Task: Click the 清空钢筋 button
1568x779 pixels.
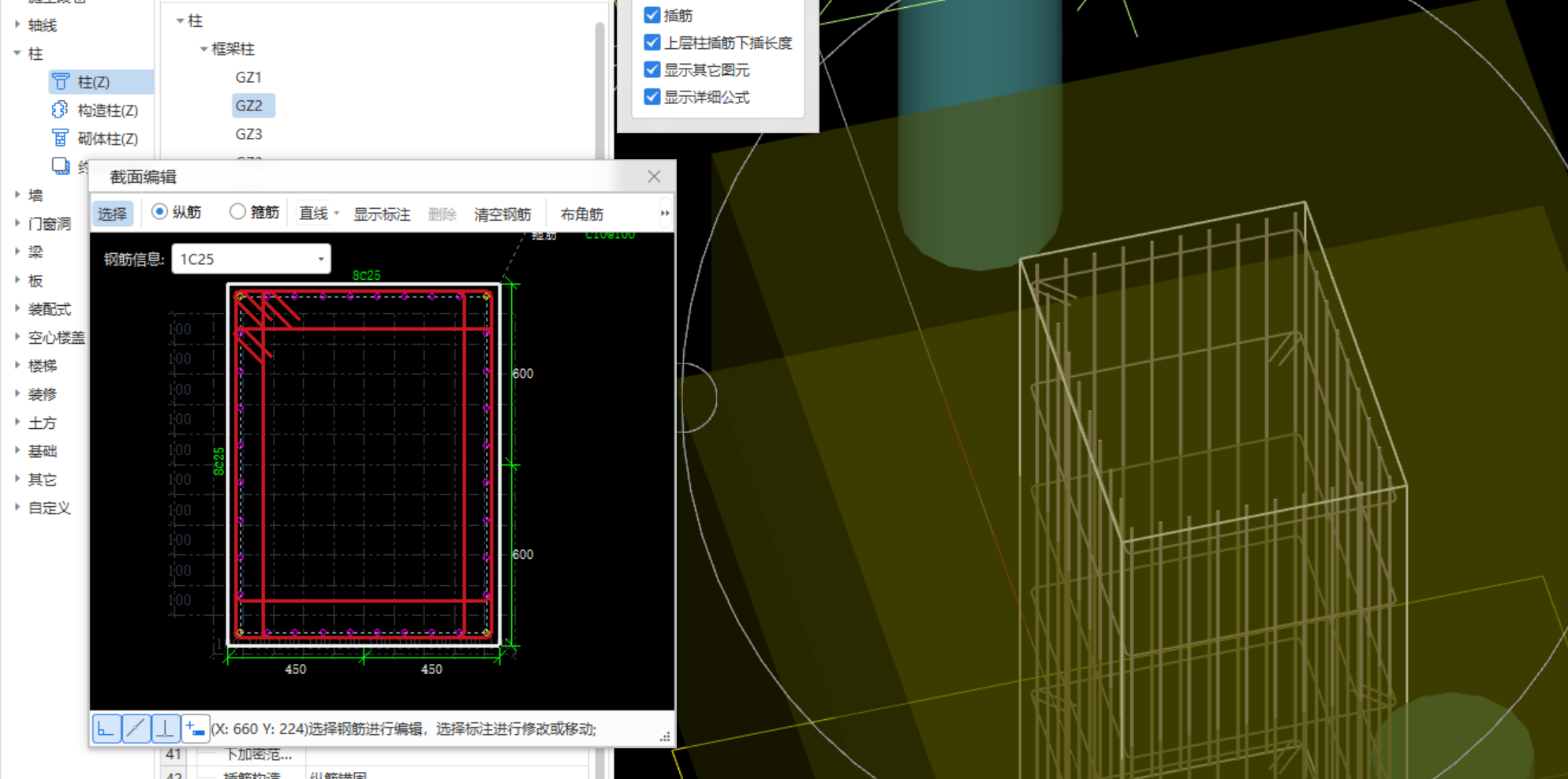Action: point(502,214)
